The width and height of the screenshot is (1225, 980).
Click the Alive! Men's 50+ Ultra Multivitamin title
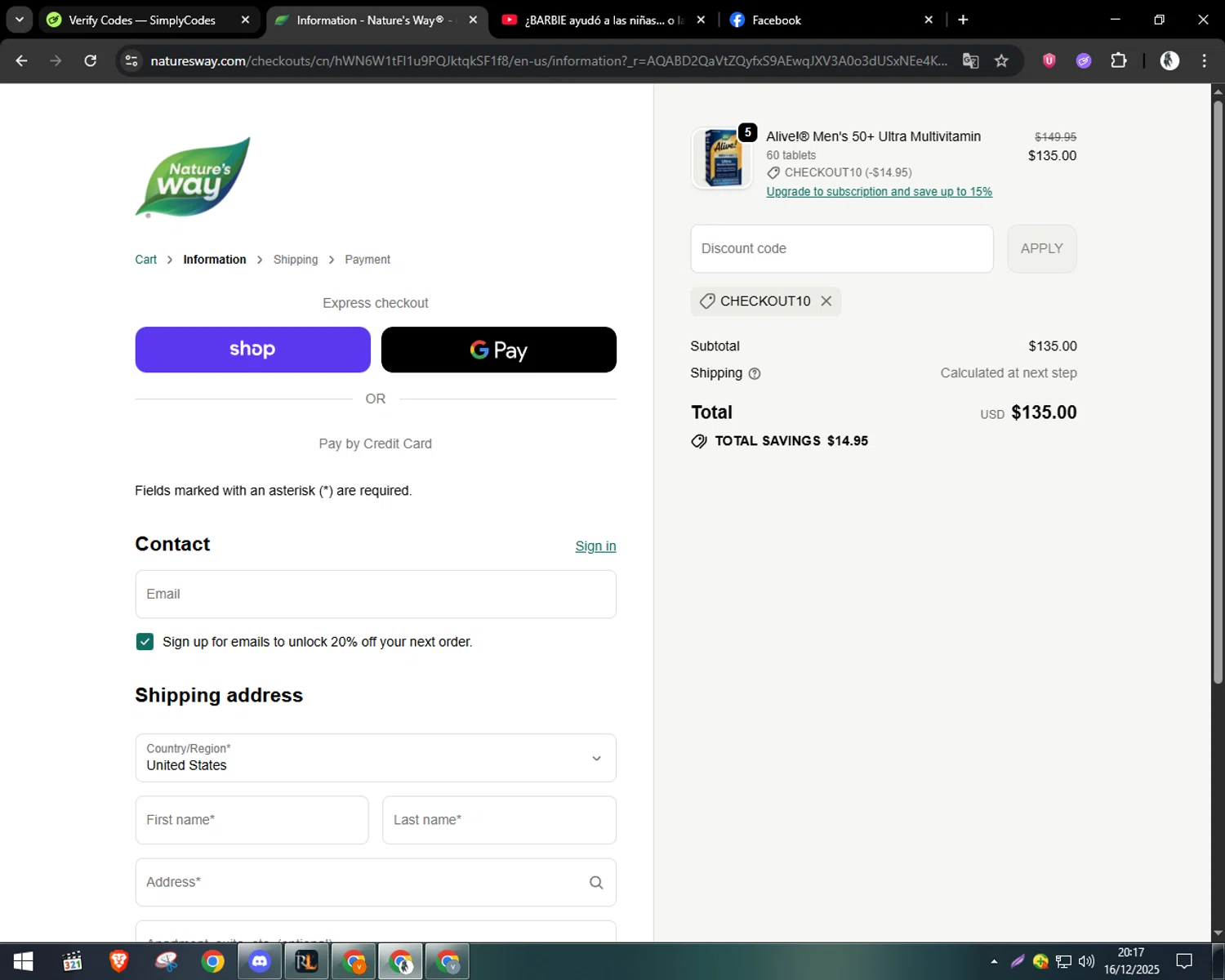click(873, 136)
